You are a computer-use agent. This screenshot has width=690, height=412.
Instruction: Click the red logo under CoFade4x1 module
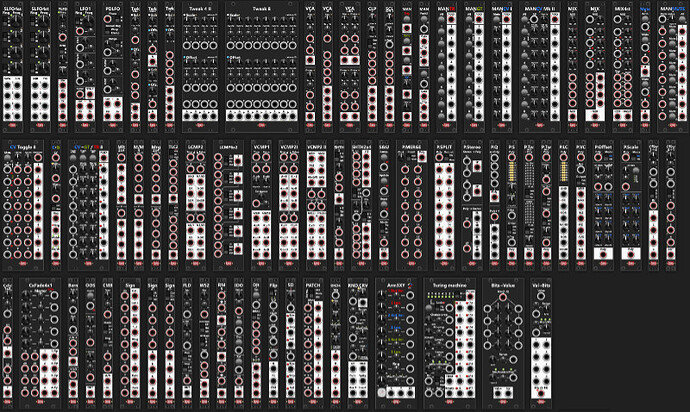click(40, 402)
